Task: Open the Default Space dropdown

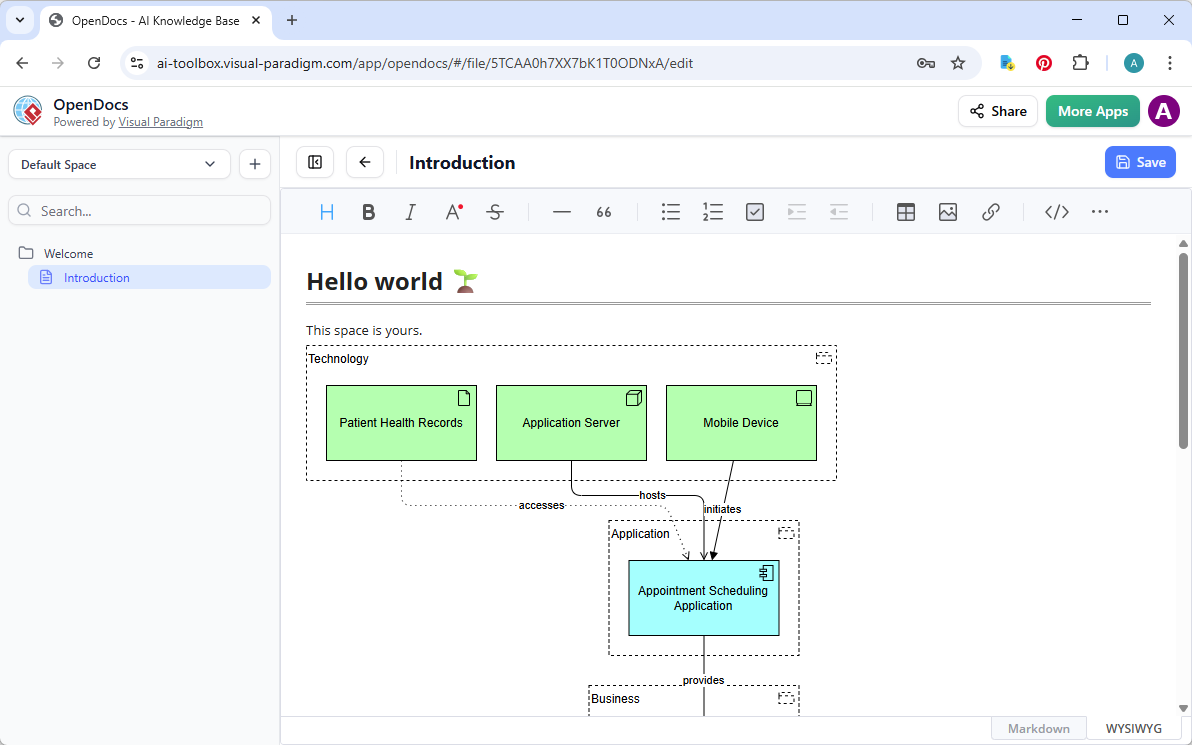Action: (x=118, y=163)
